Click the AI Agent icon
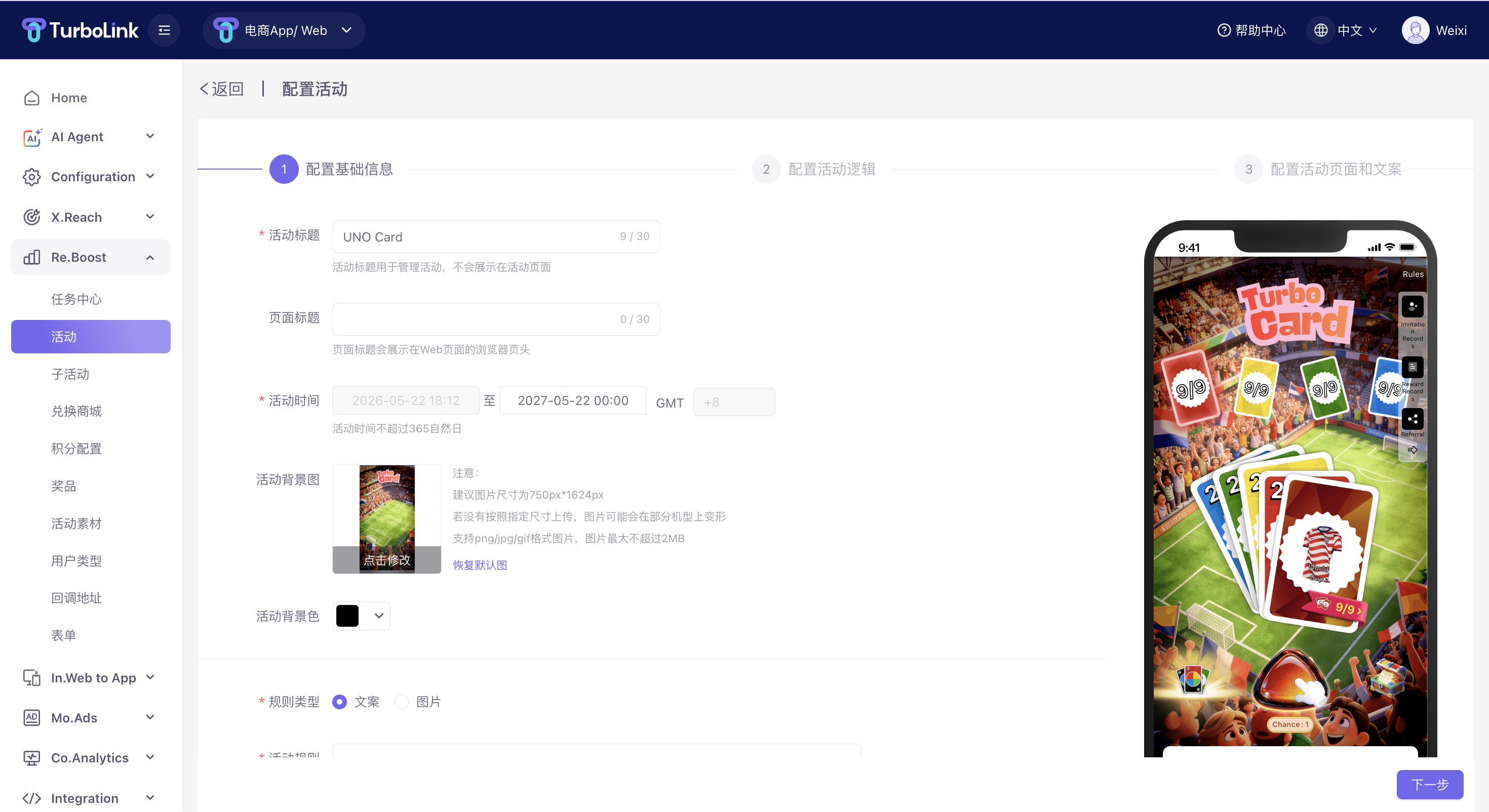Screen dimensions: 1489x812 click(x=32, y=137)
